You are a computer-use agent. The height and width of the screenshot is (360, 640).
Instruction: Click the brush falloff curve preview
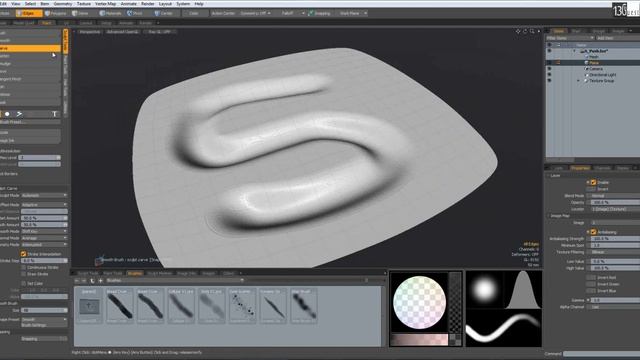[523, 290]
